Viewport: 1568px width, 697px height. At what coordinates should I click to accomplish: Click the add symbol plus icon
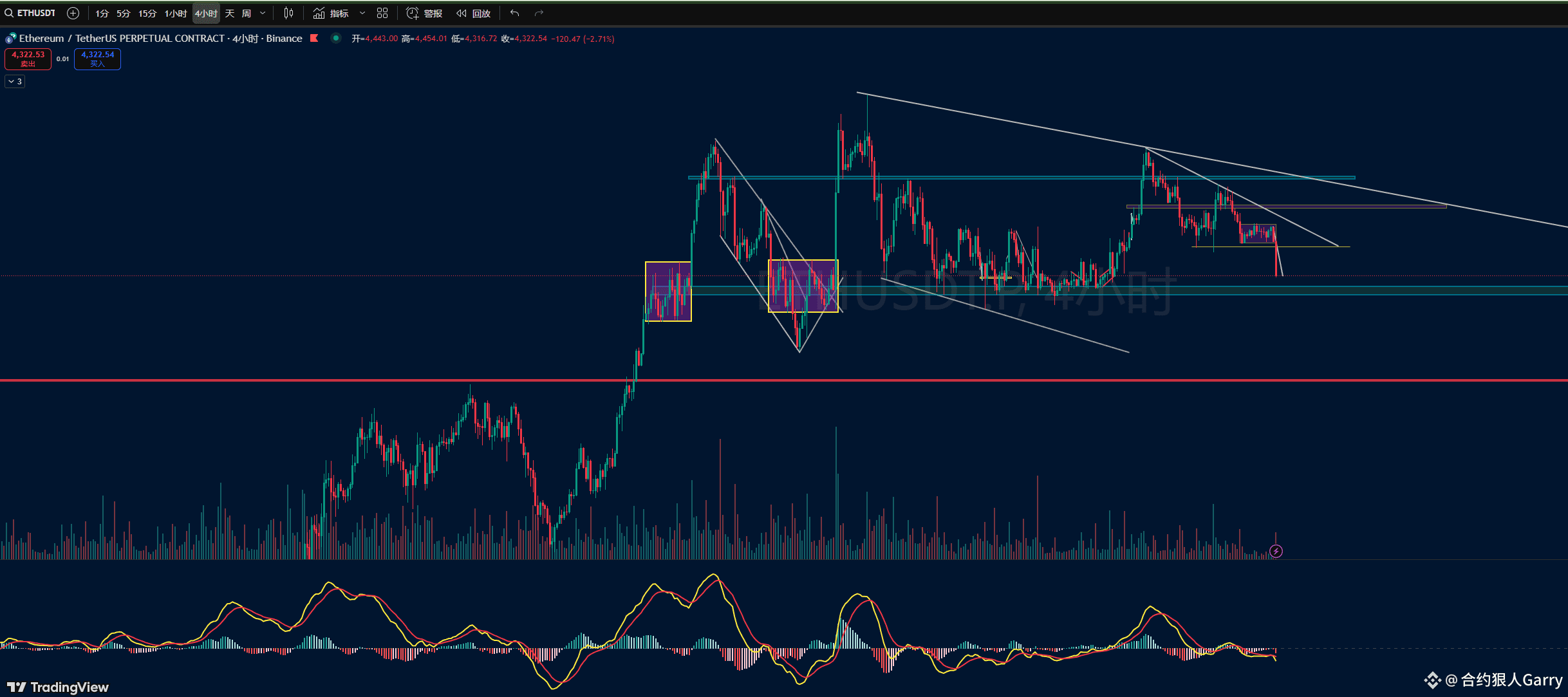pyautogui.click(x=73, y=13)
